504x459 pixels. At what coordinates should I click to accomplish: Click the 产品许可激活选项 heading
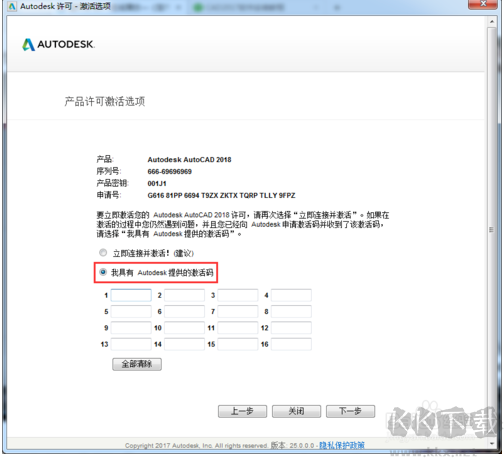(x=105, y=101)
